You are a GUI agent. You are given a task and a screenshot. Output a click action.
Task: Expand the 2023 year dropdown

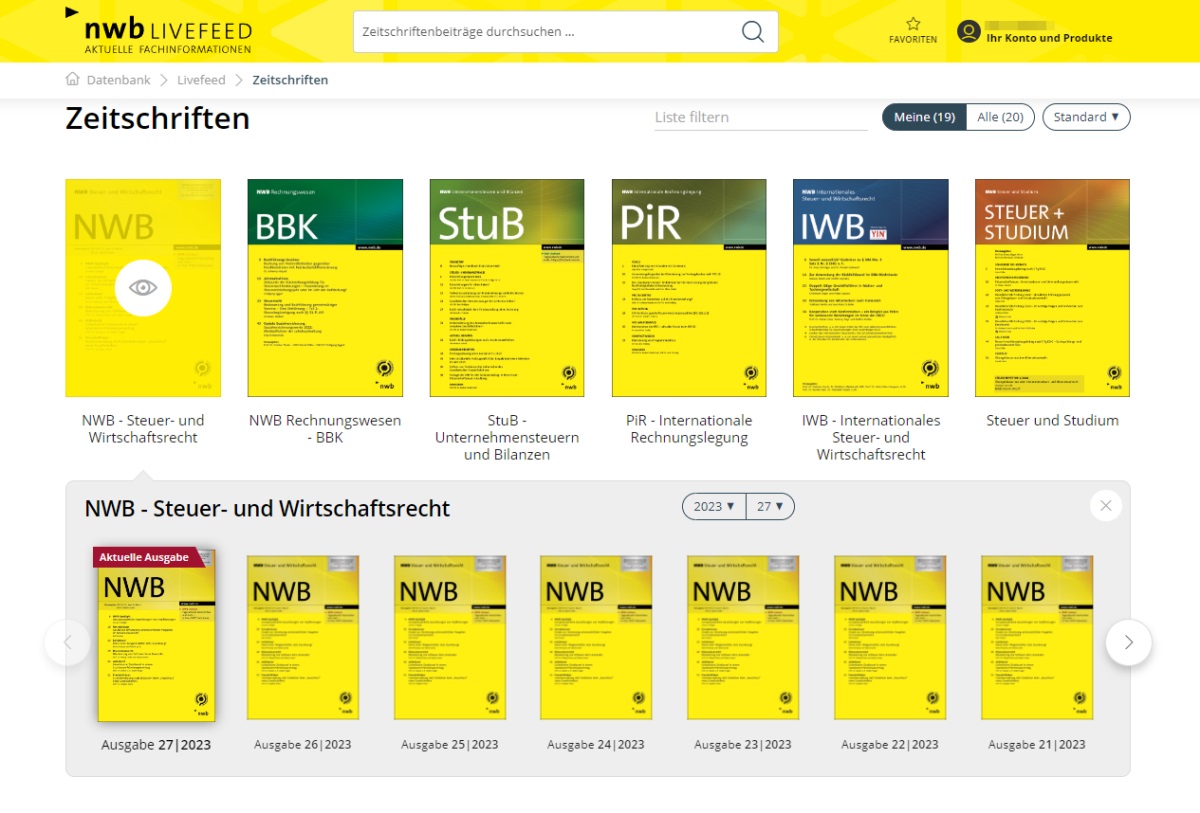click(714, 506)
